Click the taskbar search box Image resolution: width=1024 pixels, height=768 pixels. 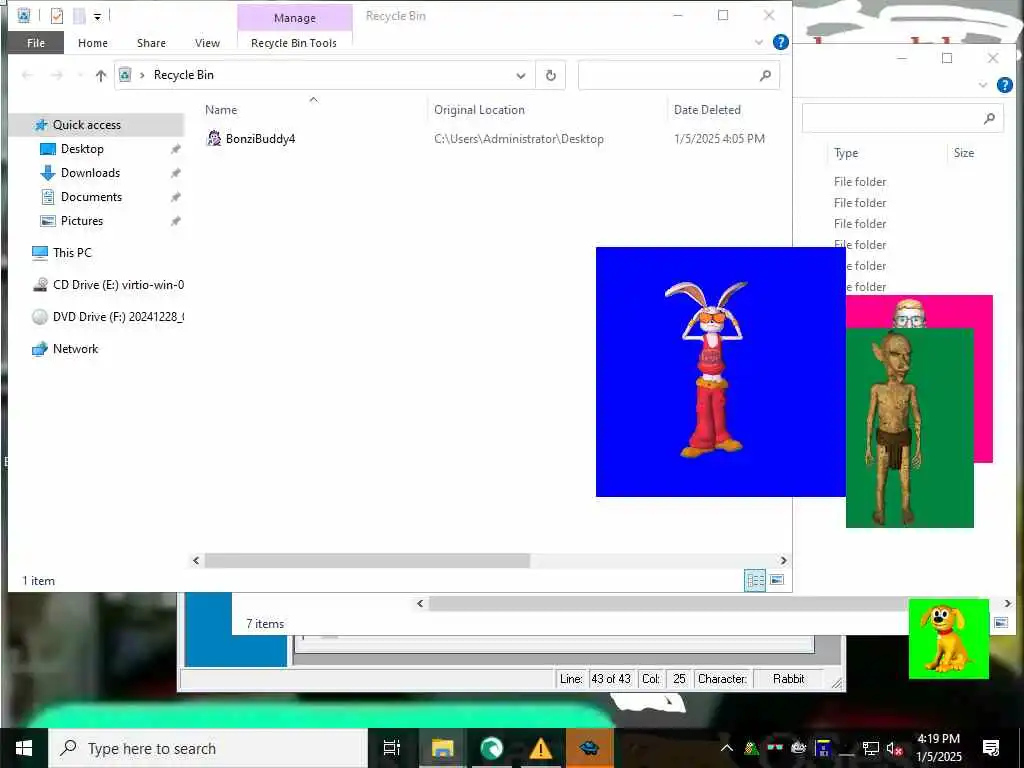(x=208, y=748)
